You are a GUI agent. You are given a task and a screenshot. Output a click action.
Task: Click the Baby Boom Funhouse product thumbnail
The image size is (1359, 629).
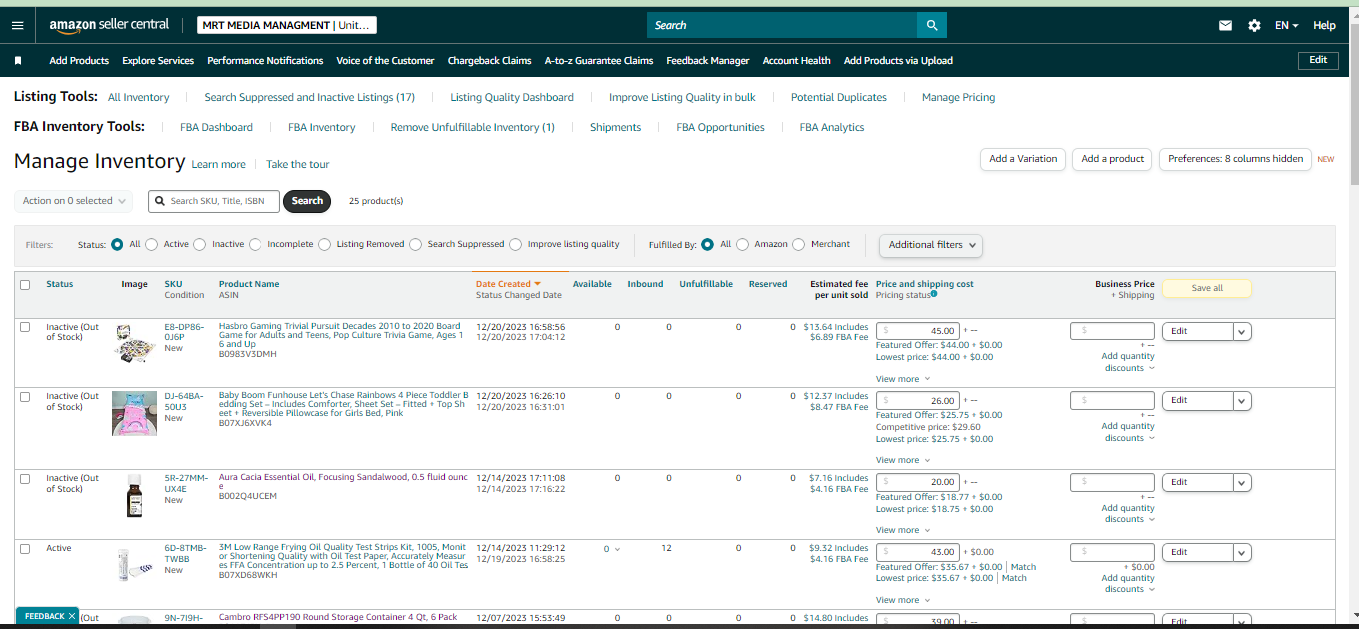point(134,413)
